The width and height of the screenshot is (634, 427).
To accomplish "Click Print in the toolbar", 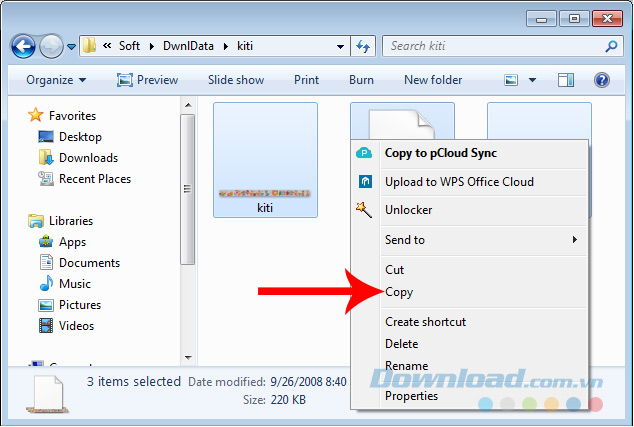I will pos(306,80).
